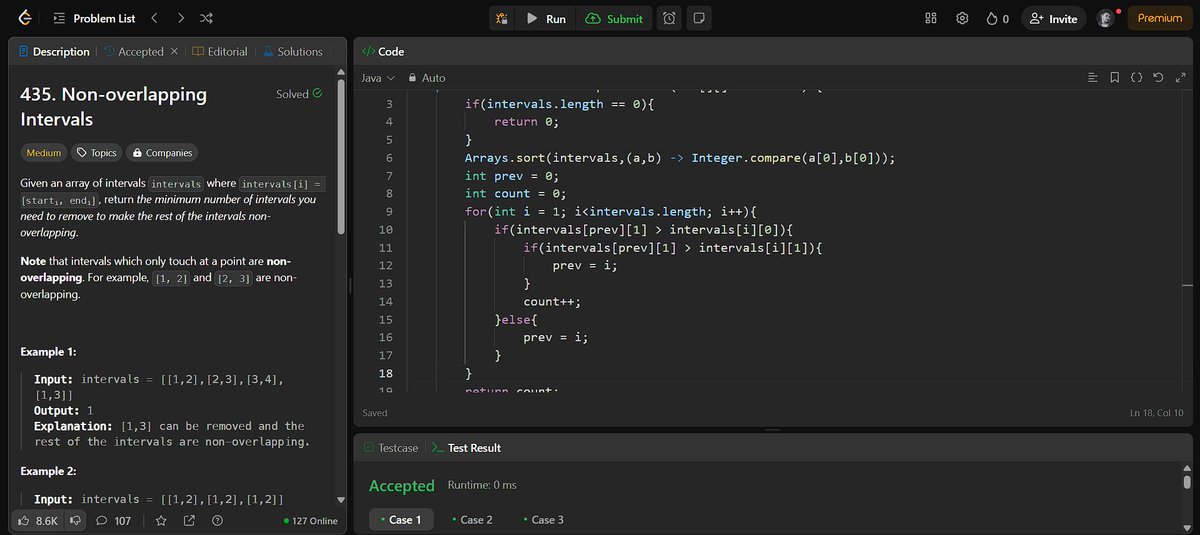Switch to the Testcase tab
The width and height of the screenshot is (1200, 535).
pyautogui.click(x=391, y=448)
